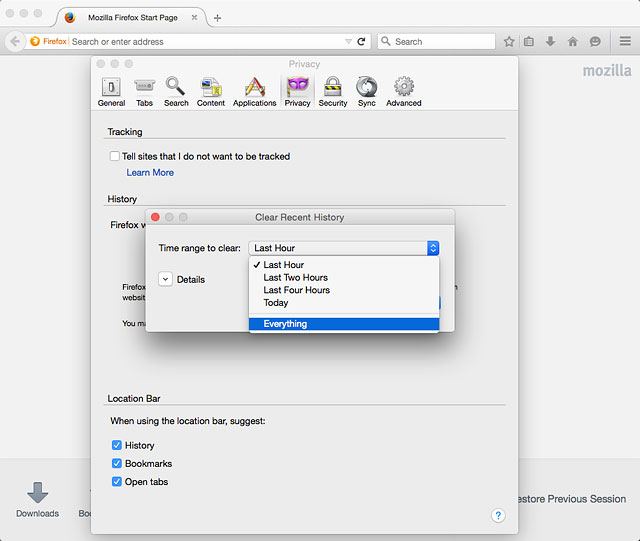This screenshot has height=541, width=640.
Task: Choose Last Two Hours option
Action: pyautogui.click(x=344, y=277)
